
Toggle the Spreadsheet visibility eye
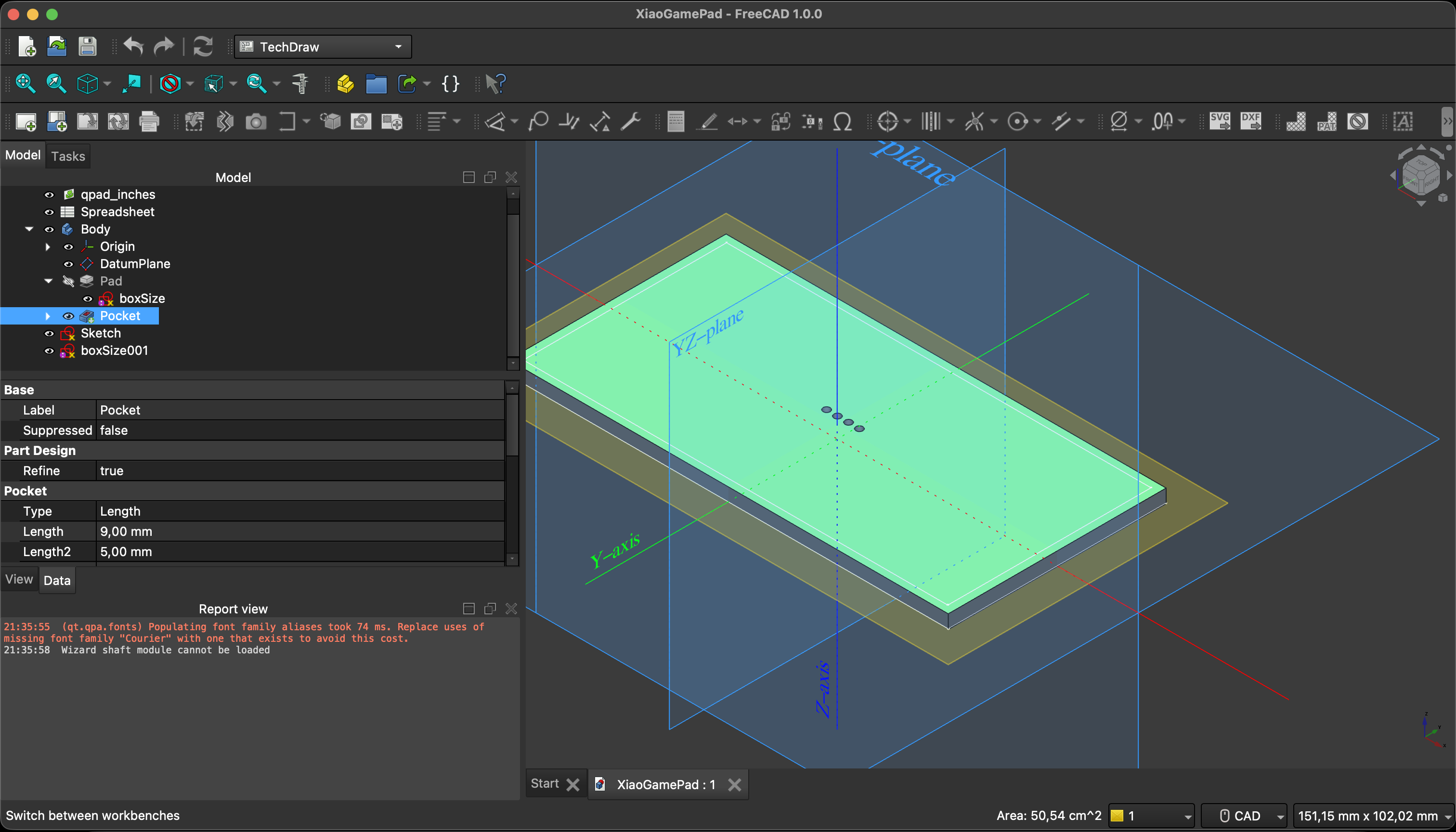click(49, 212)
